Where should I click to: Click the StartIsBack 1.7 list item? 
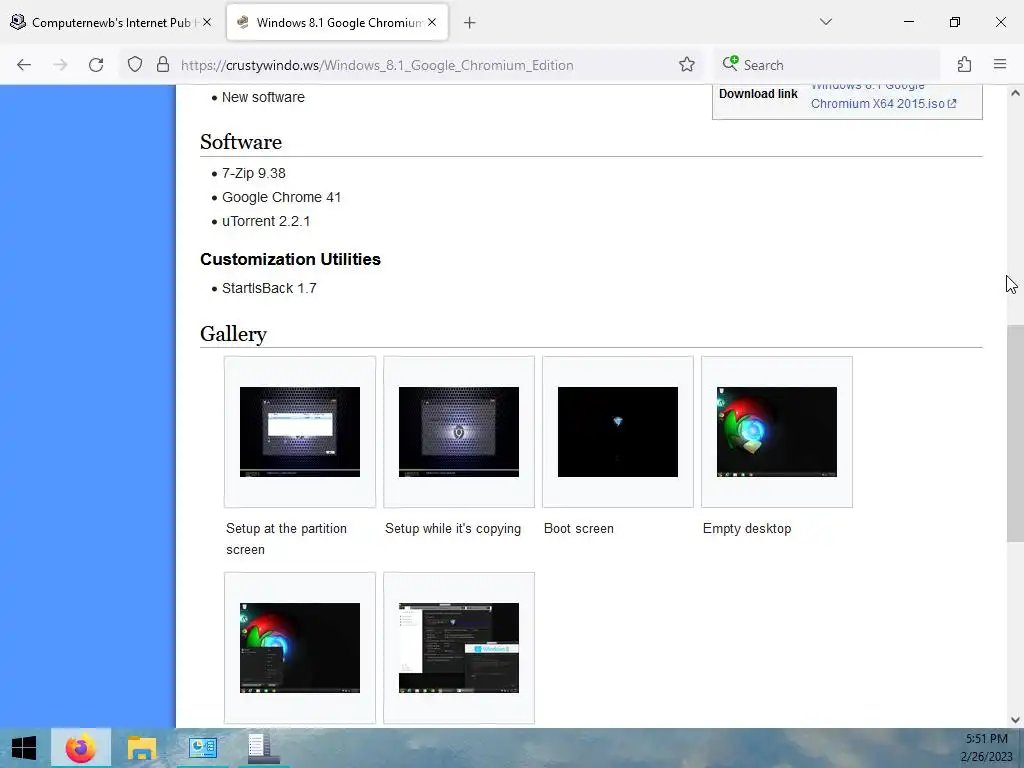(x=269, y=288)
